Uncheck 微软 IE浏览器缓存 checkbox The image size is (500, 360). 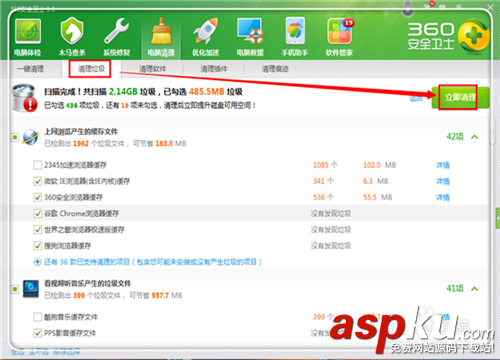pyautogui.click(x=37, y=181)
